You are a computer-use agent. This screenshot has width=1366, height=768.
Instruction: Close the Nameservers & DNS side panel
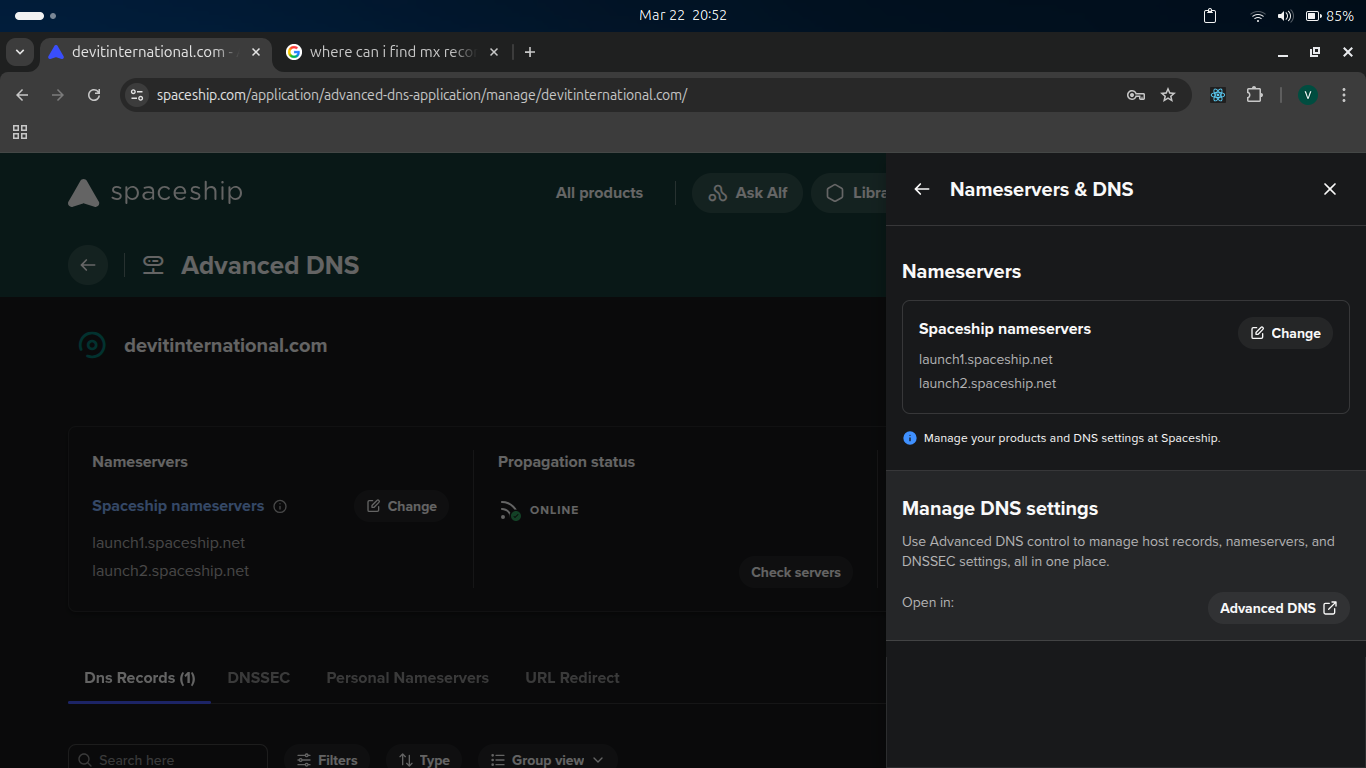pos(1329,189)
